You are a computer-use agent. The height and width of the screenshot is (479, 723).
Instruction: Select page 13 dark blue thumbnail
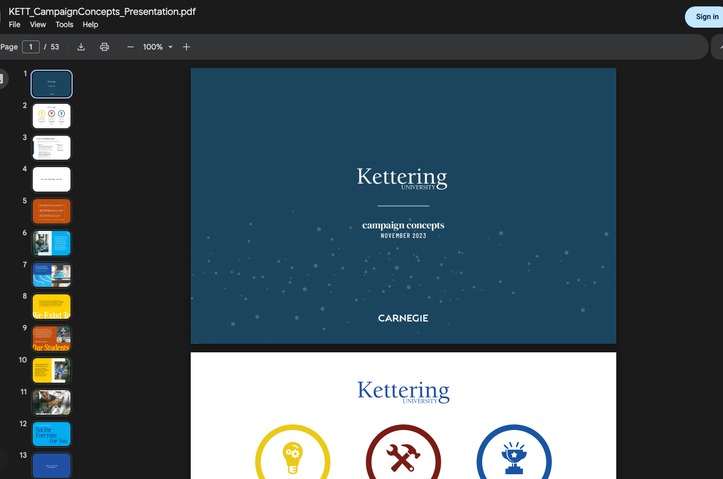click(x=52, y=466)
